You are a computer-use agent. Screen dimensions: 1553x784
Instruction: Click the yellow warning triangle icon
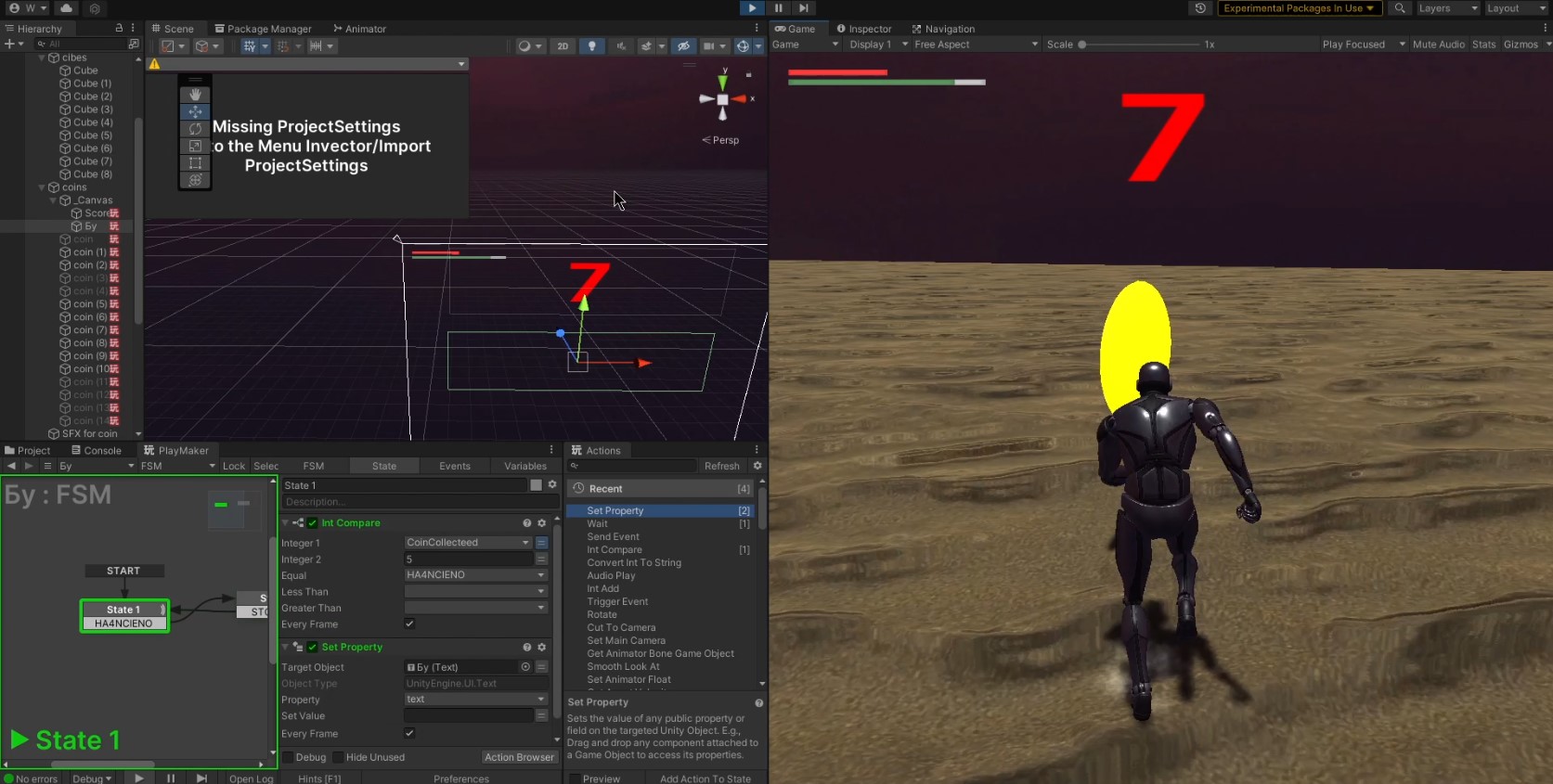click(x=154, y=64)
